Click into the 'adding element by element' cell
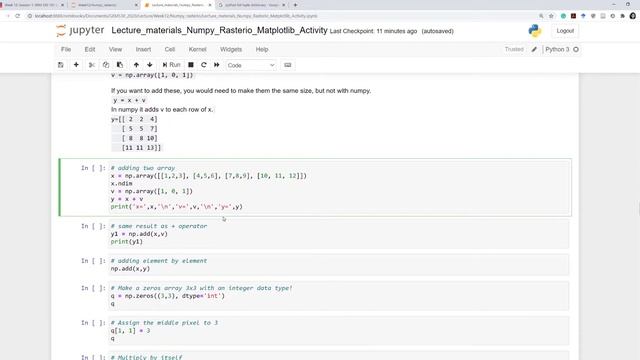 339,264
